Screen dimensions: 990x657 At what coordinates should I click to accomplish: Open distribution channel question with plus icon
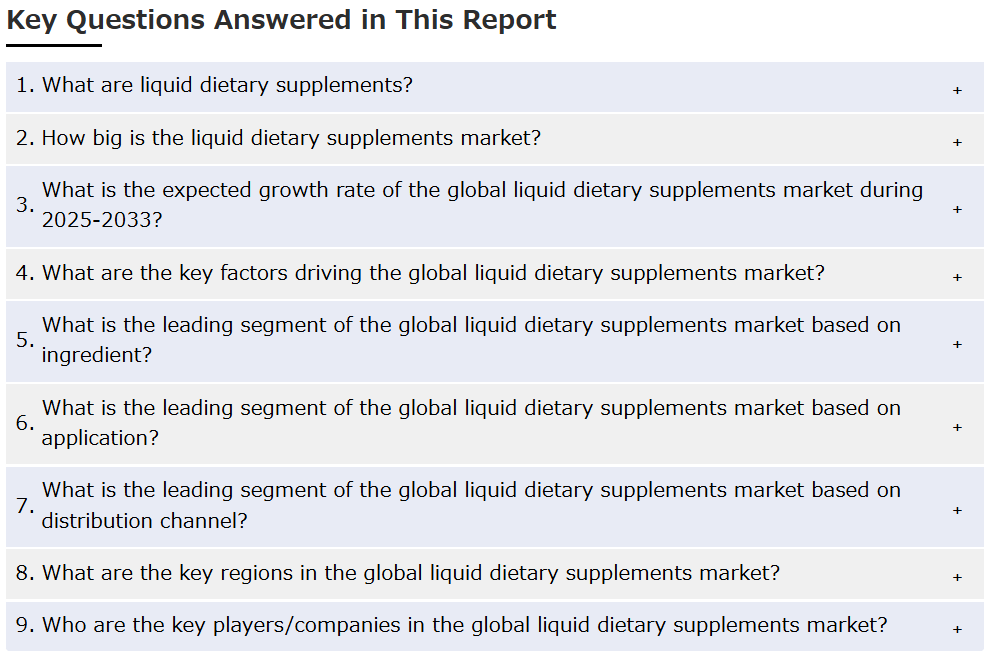click(957, 511)
